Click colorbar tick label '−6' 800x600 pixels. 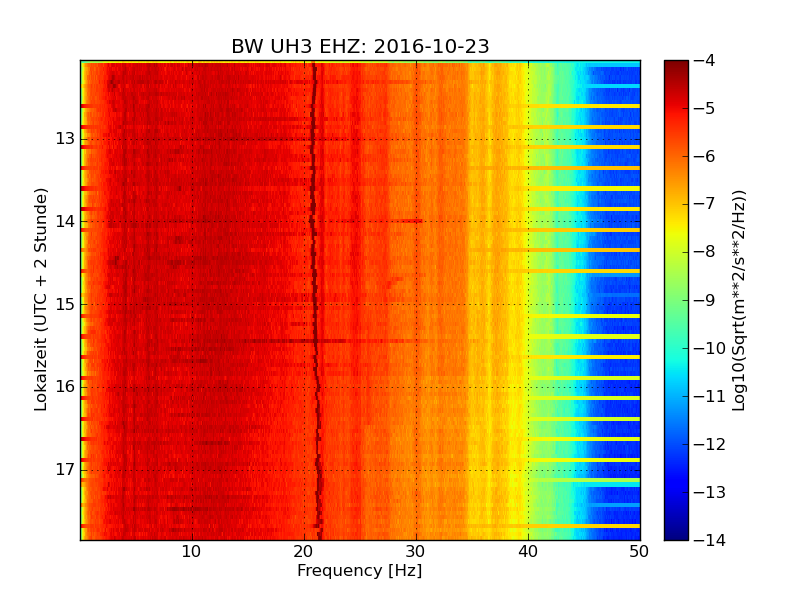pyautogui.click(x=705, y=157)
